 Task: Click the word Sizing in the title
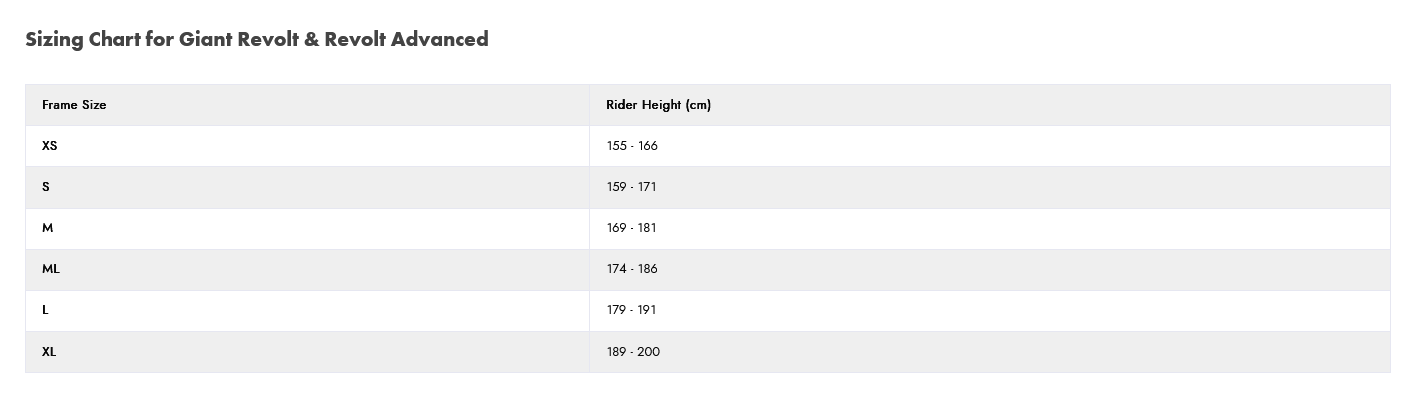point(54,40)
